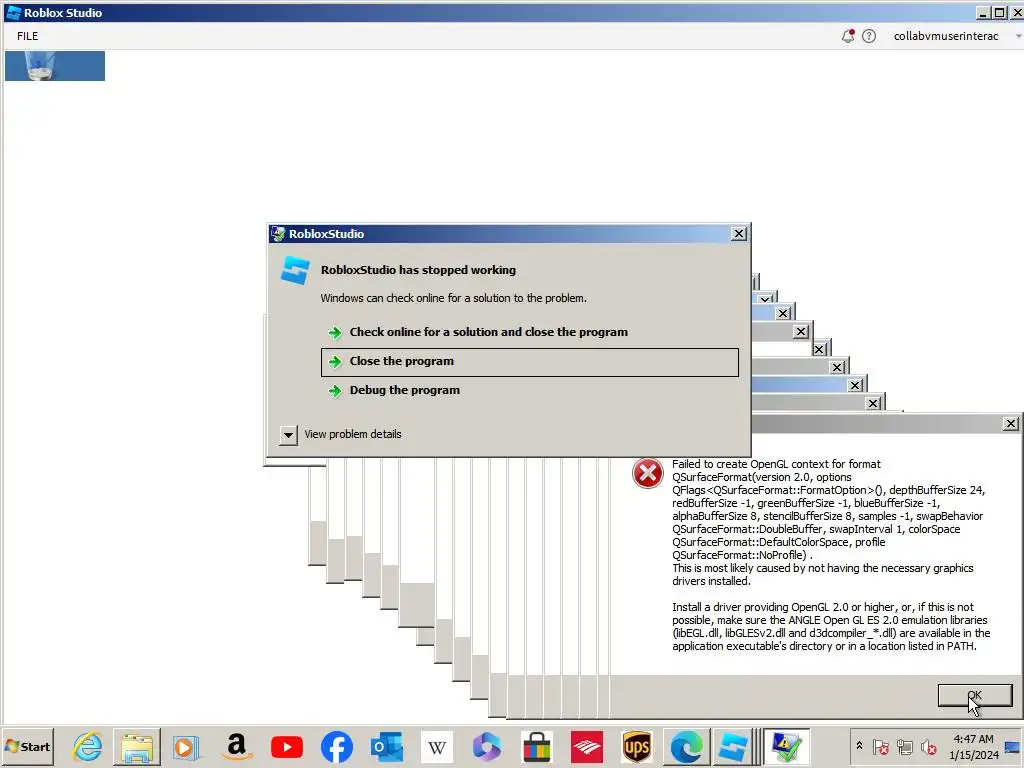Viewport: 1024px width, 768px height.
Task: Click the 'Failed to create OpenGL context' message
Action: (828, 522)
